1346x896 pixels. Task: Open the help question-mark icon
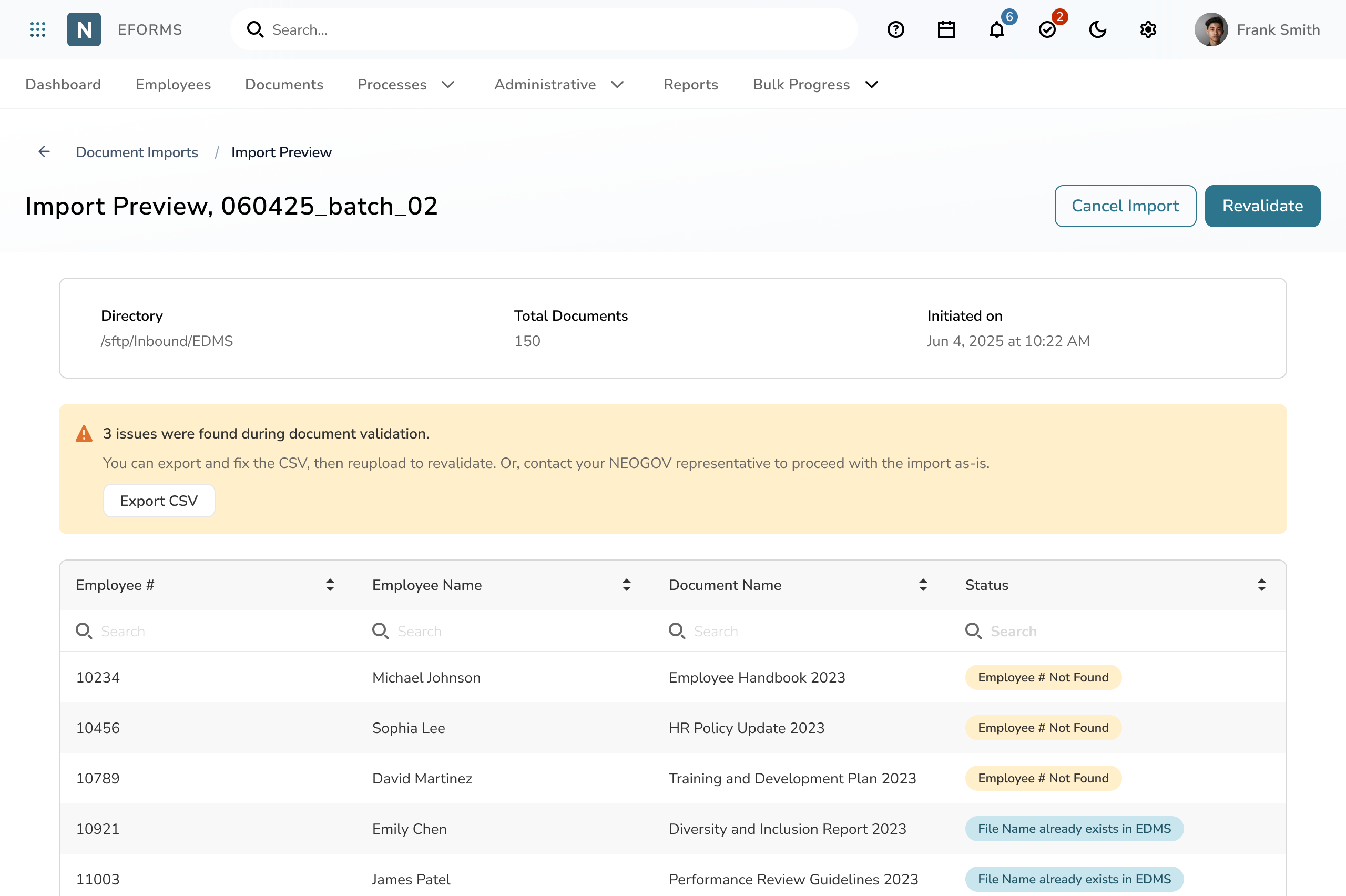pyautogui.click(x=895, y=29)
